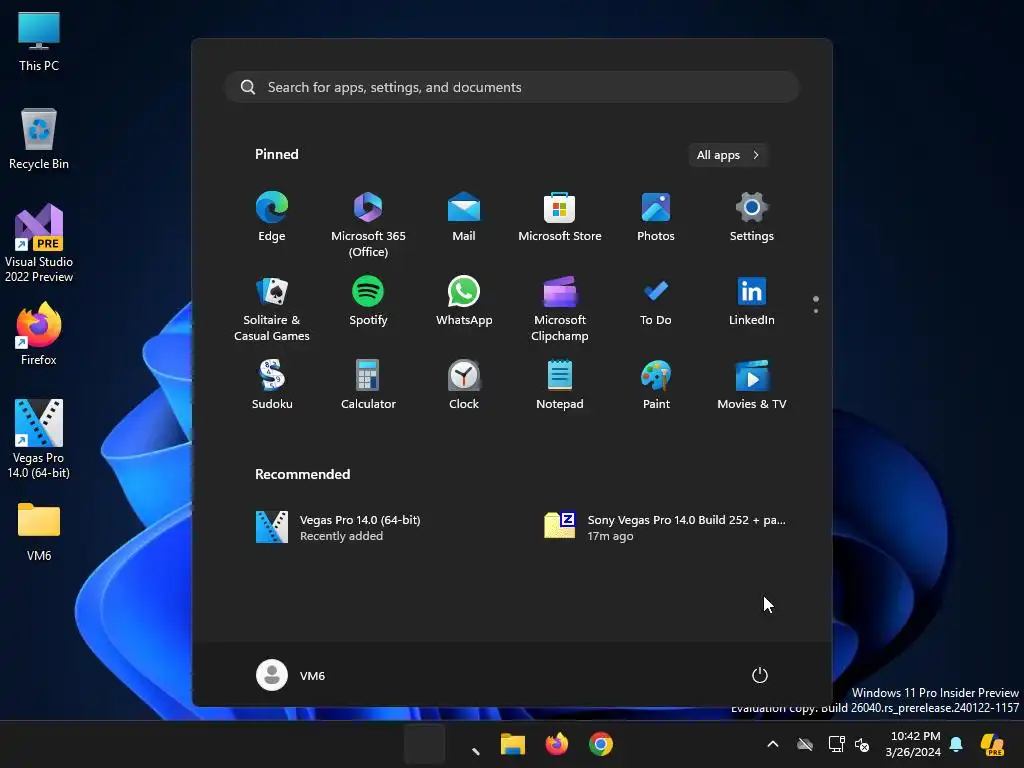Open the Edge pinned app

tap(272, 217)
